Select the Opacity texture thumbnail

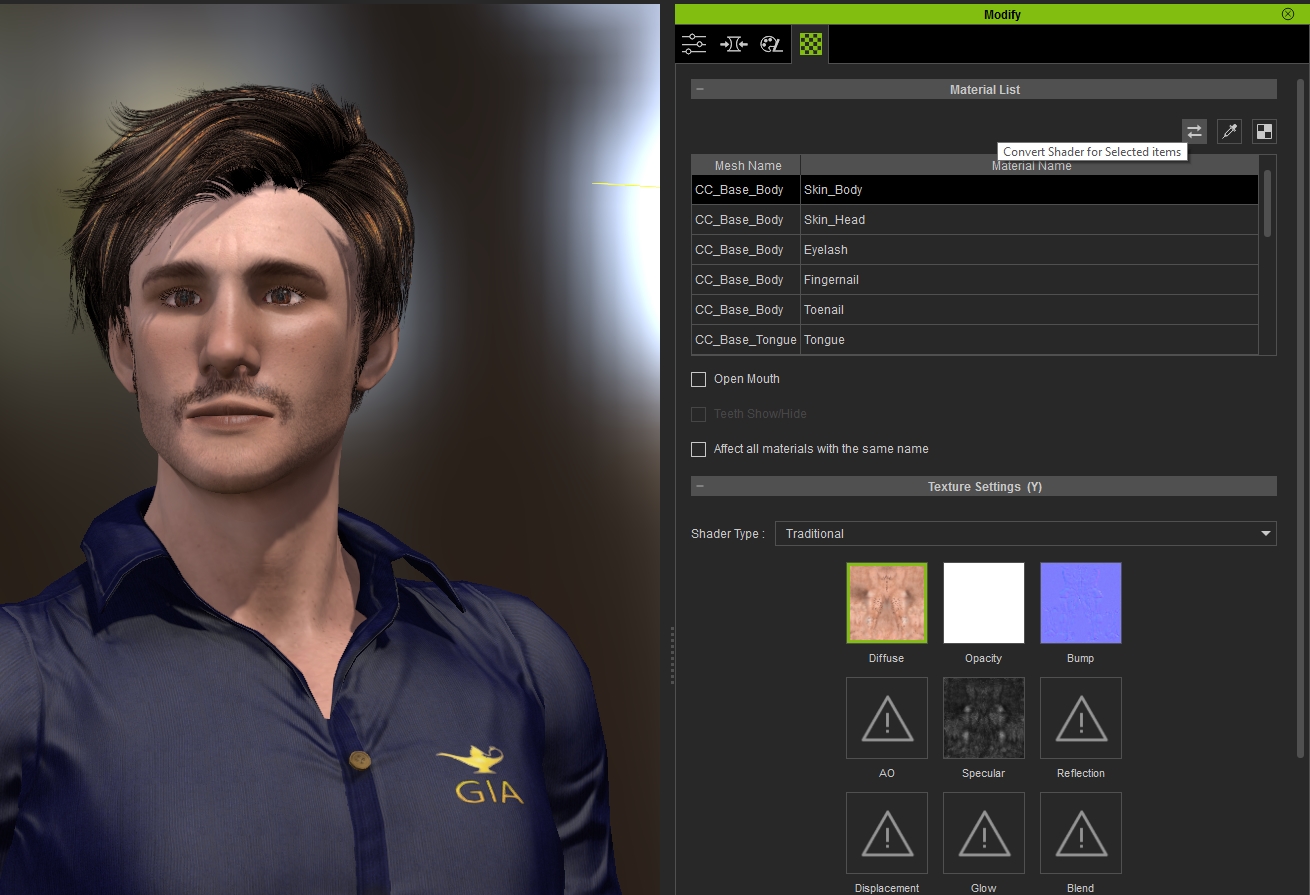984,603
